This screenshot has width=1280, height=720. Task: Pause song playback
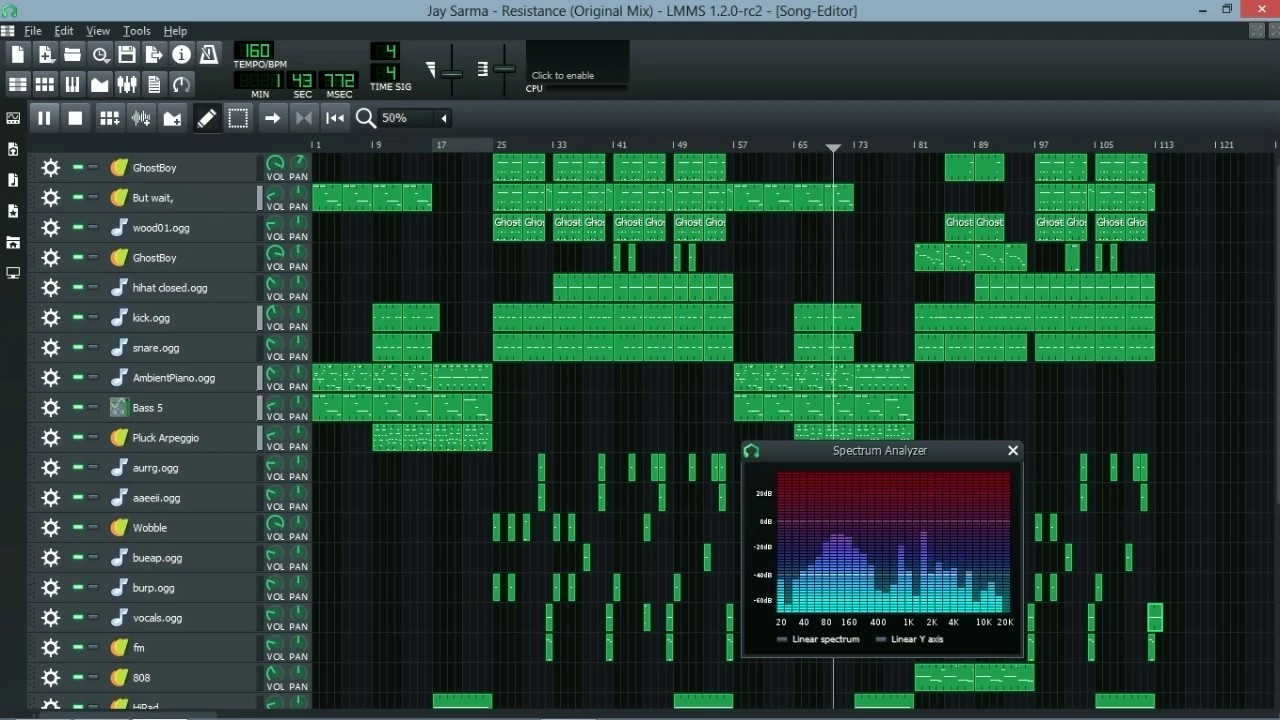click(44, 118)
